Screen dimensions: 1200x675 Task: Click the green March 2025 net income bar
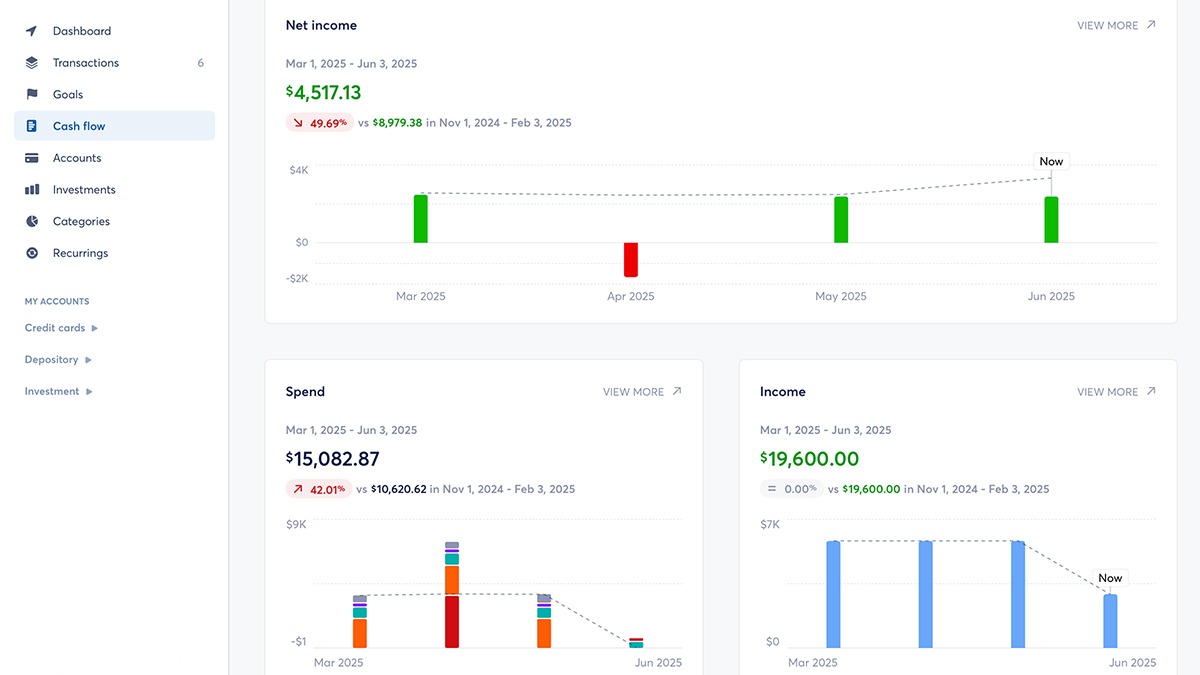[x=421, y=219]
